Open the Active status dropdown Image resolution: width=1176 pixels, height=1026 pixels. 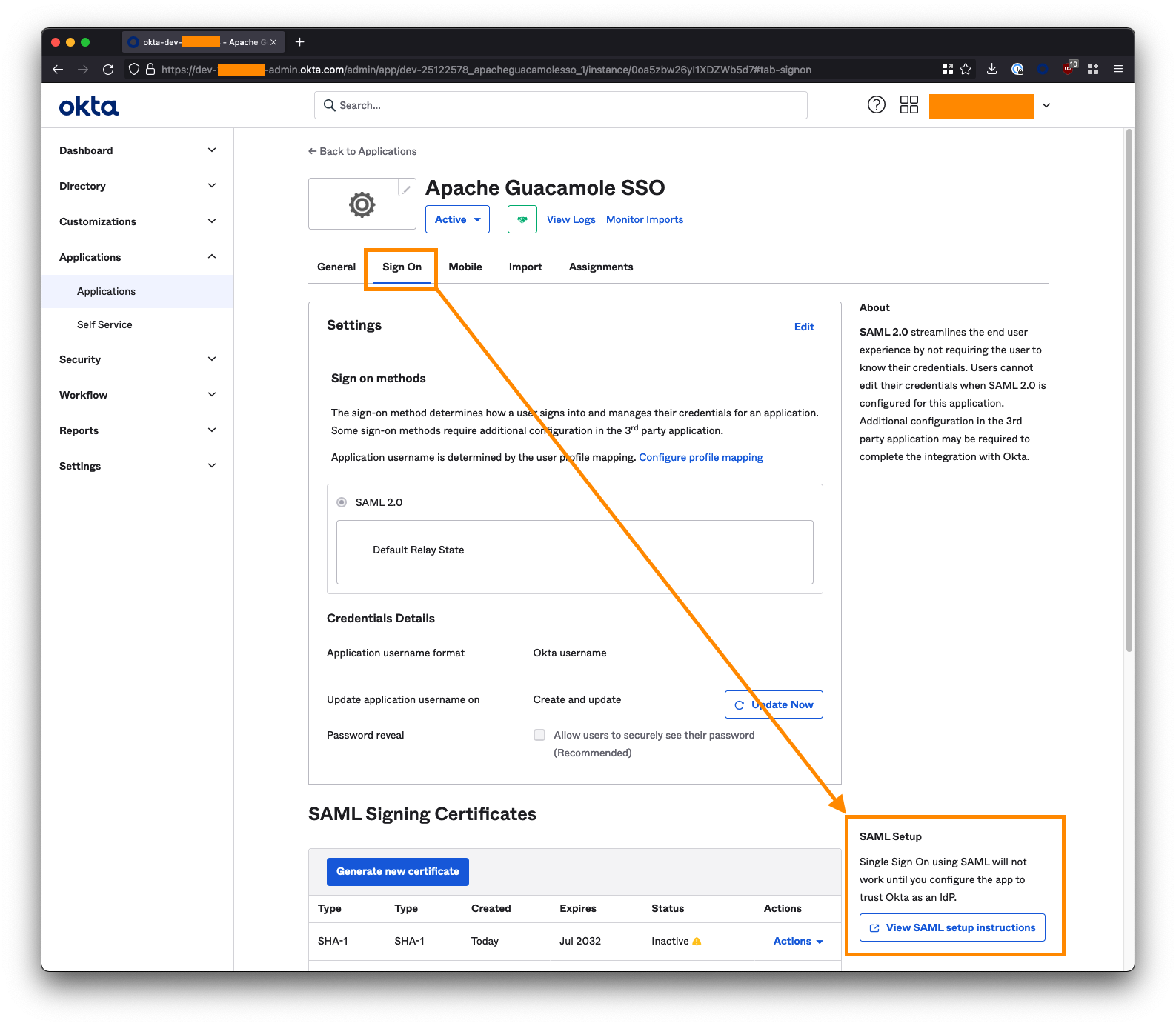[457, 219]
